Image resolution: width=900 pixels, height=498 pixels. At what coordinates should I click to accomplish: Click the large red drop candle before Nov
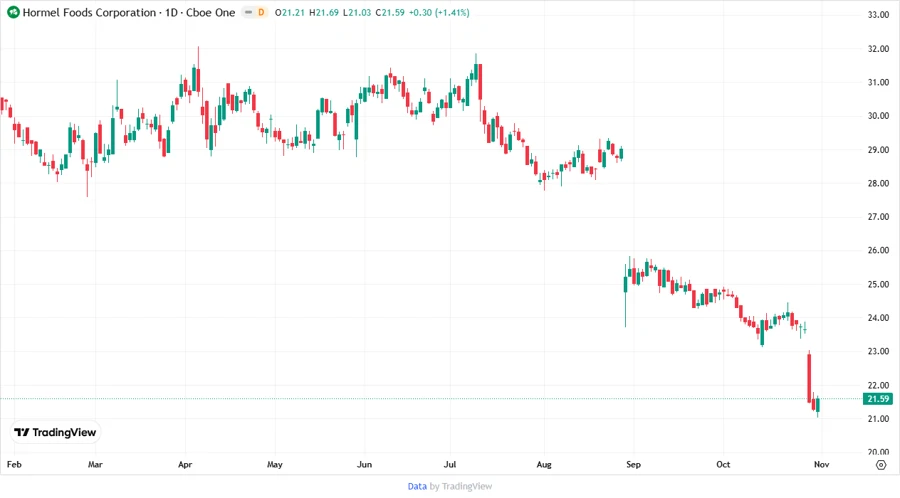point(809,377)
